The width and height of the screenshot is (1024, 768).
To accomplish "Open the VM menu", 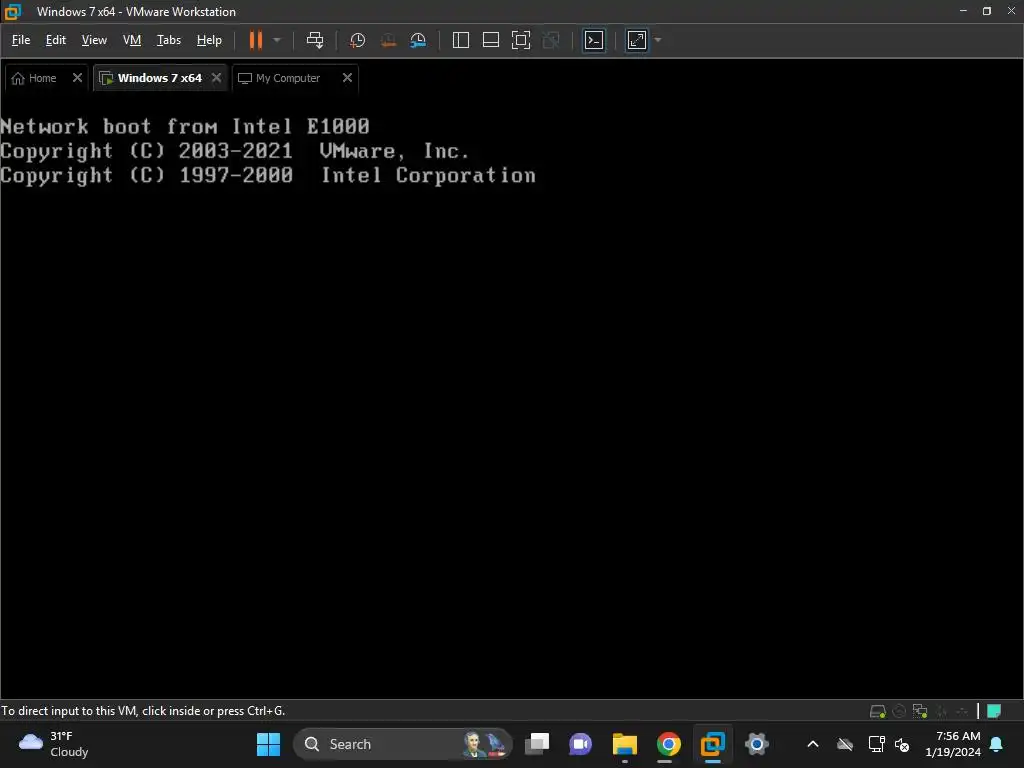I will (132, 40).
